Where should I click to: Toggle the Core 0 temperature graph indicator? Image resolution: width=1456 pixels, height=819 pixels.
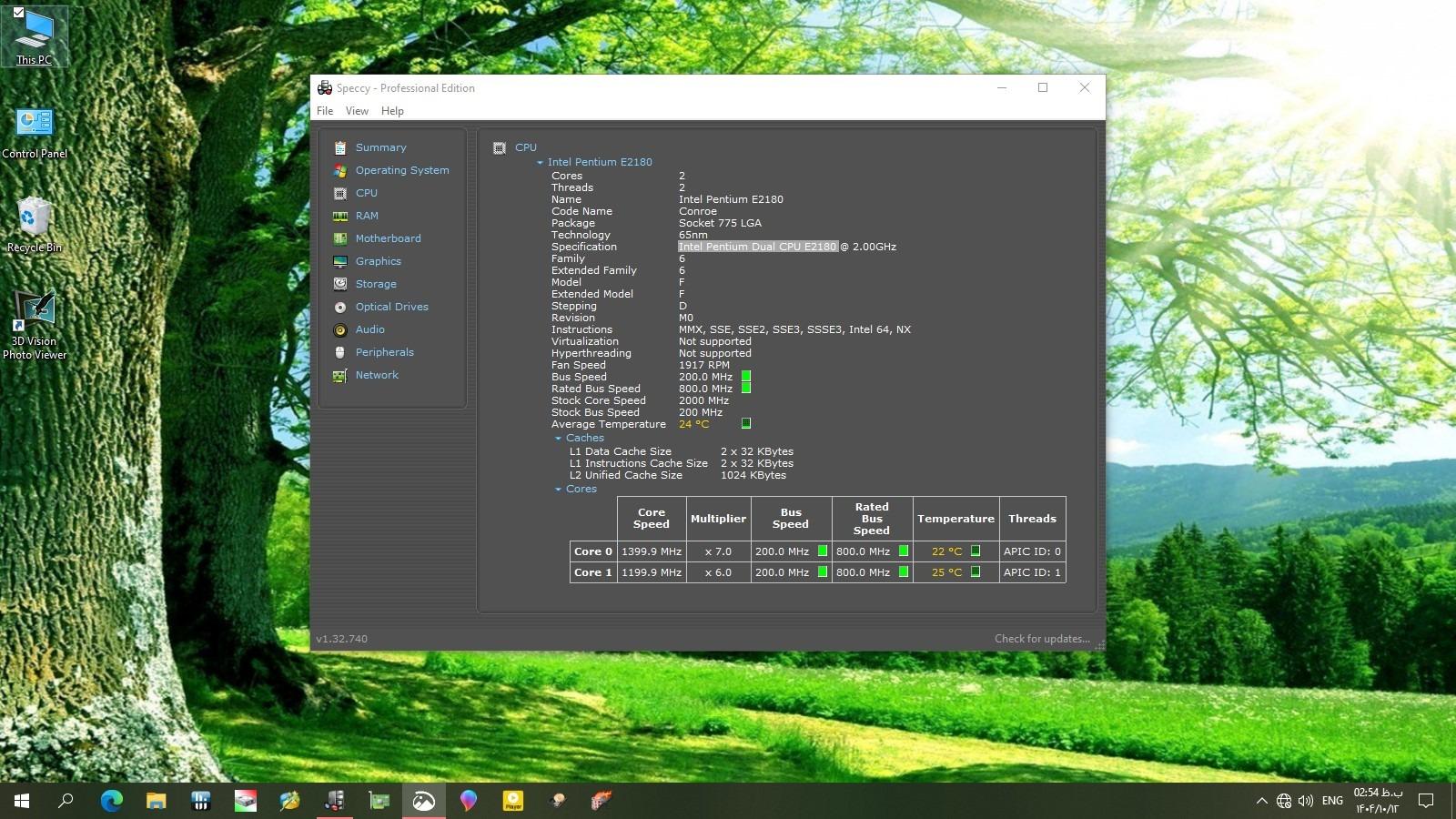tap(976, 551)
